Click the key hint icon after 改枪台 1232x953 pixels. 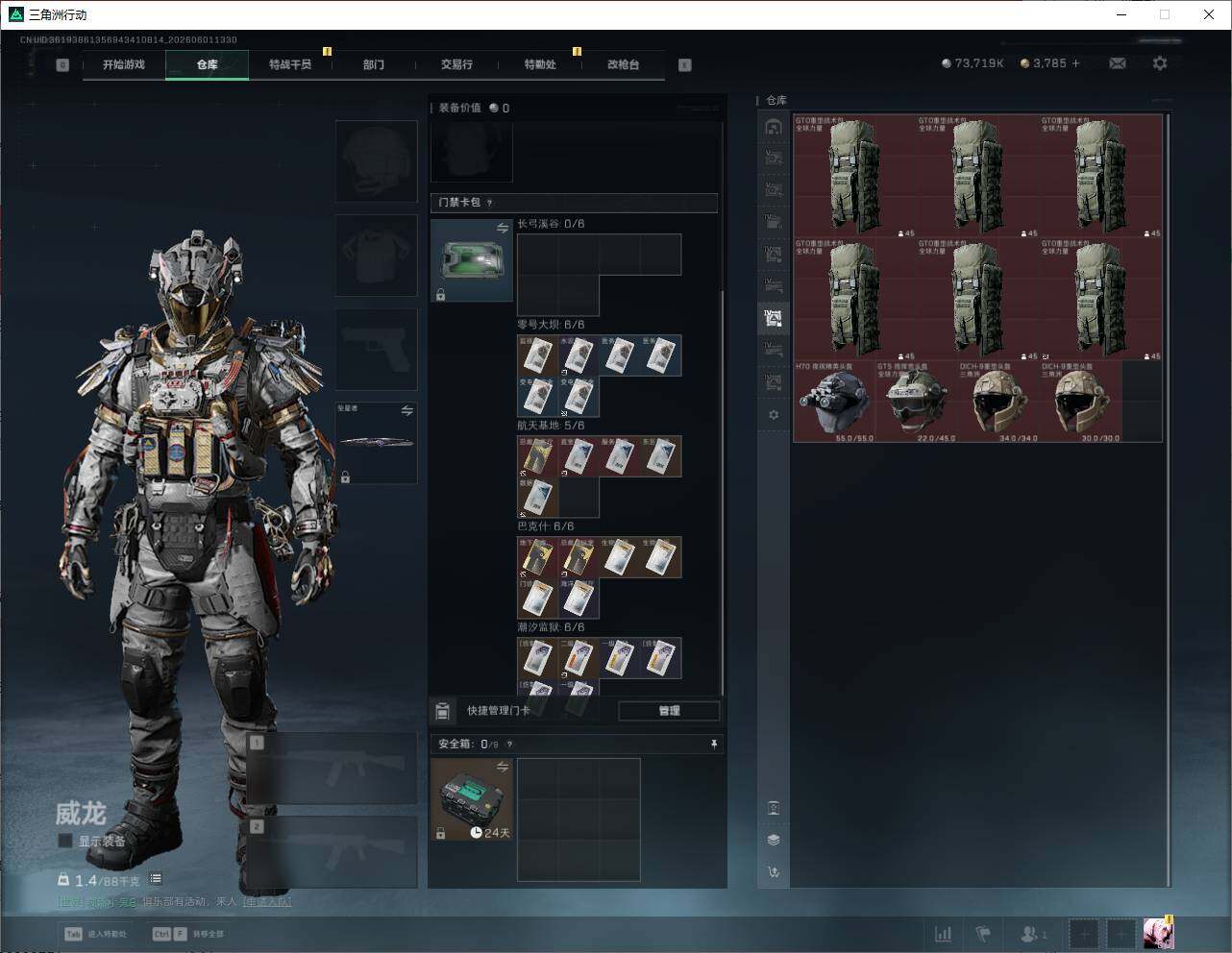pyautogui.click(x=685, y=65)
